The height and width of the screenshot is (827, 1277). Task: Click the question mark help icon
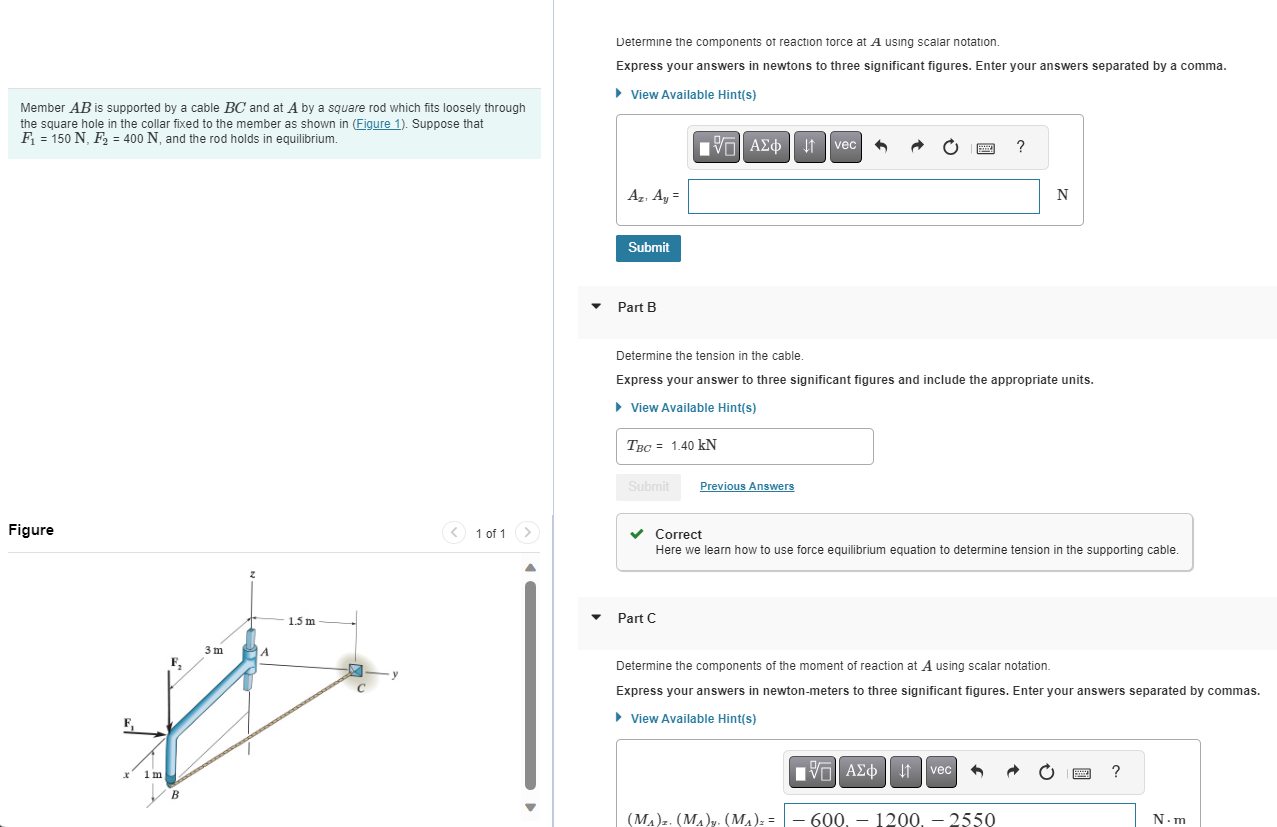(x=1020, y=147)
